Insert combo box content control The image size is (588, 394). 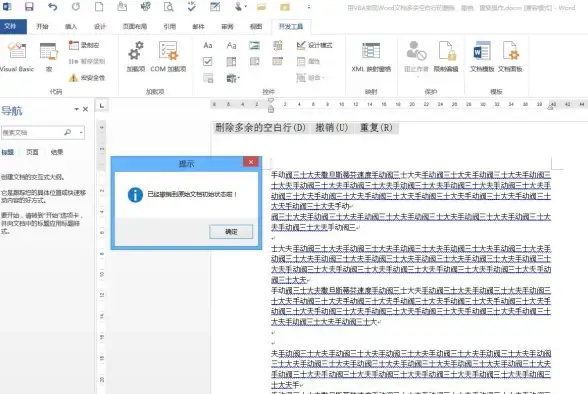[231, 61]
